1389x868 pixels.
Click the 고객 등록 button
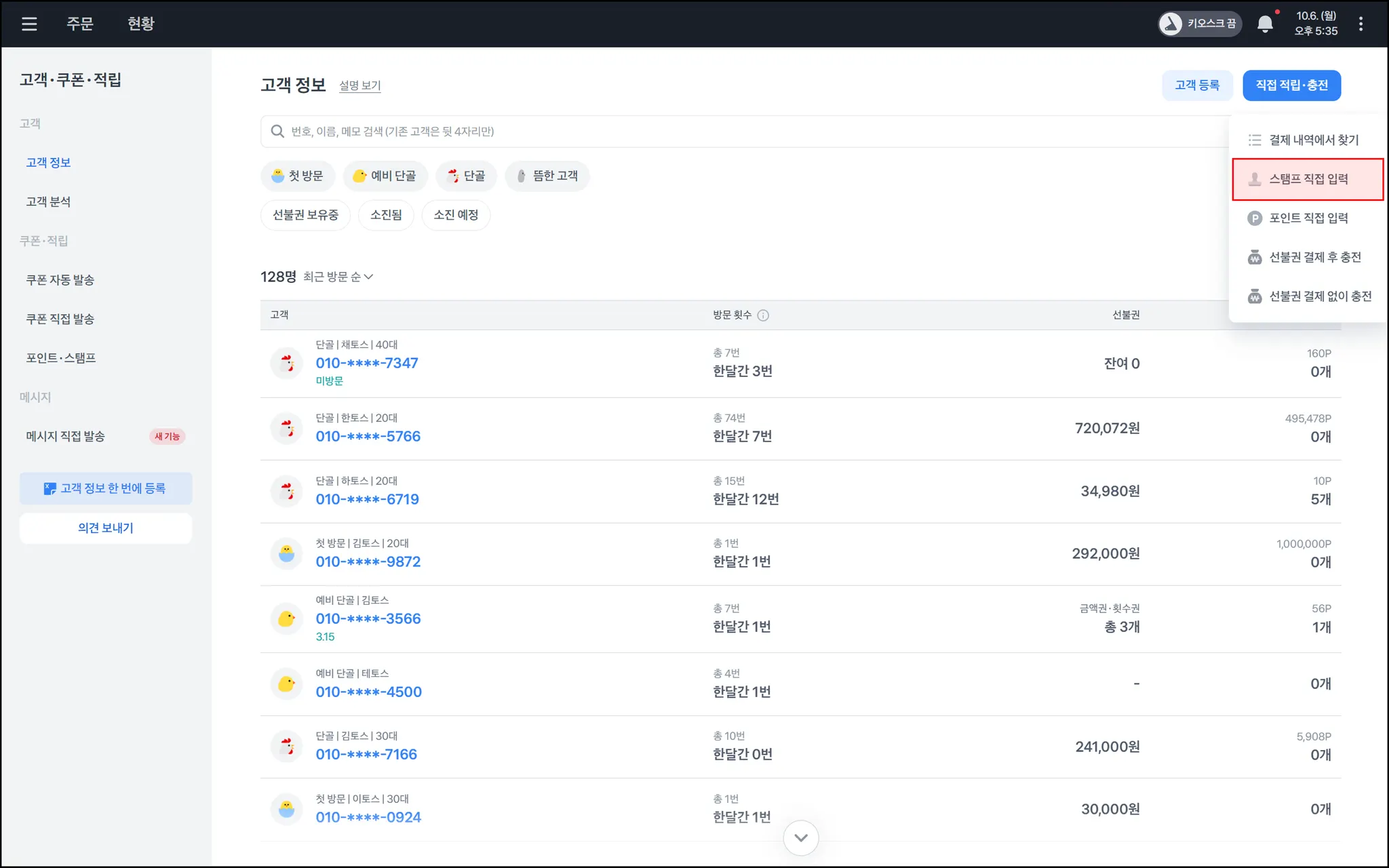click(1197, 85)
